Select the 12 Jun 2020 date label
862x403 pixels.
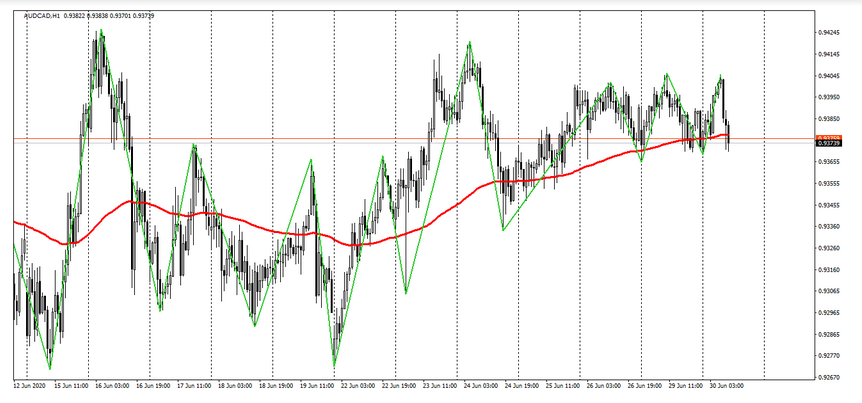coord(30,385)
